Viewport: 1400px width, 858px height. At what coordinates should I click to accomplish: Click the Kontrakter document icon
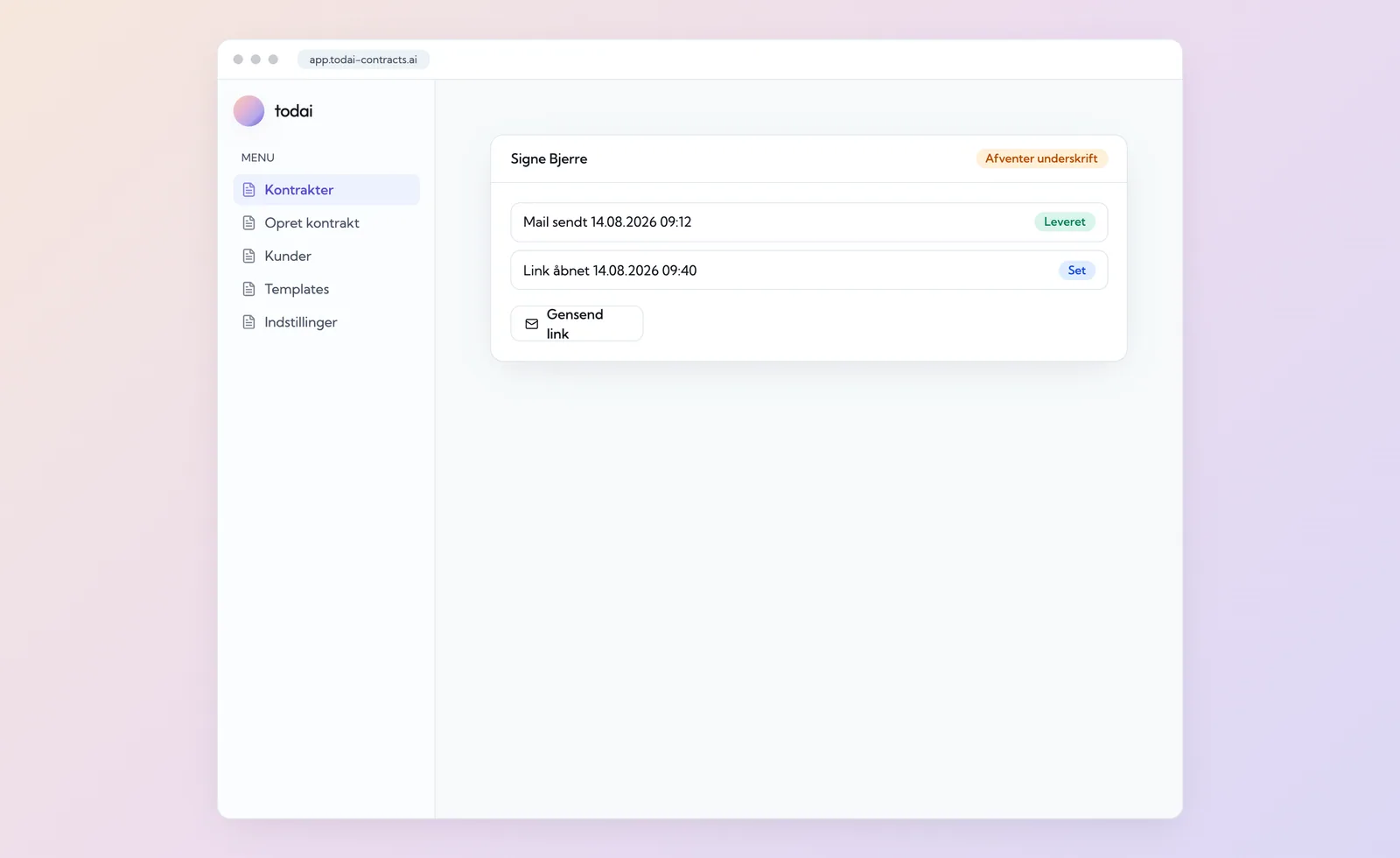coord(248,190)
